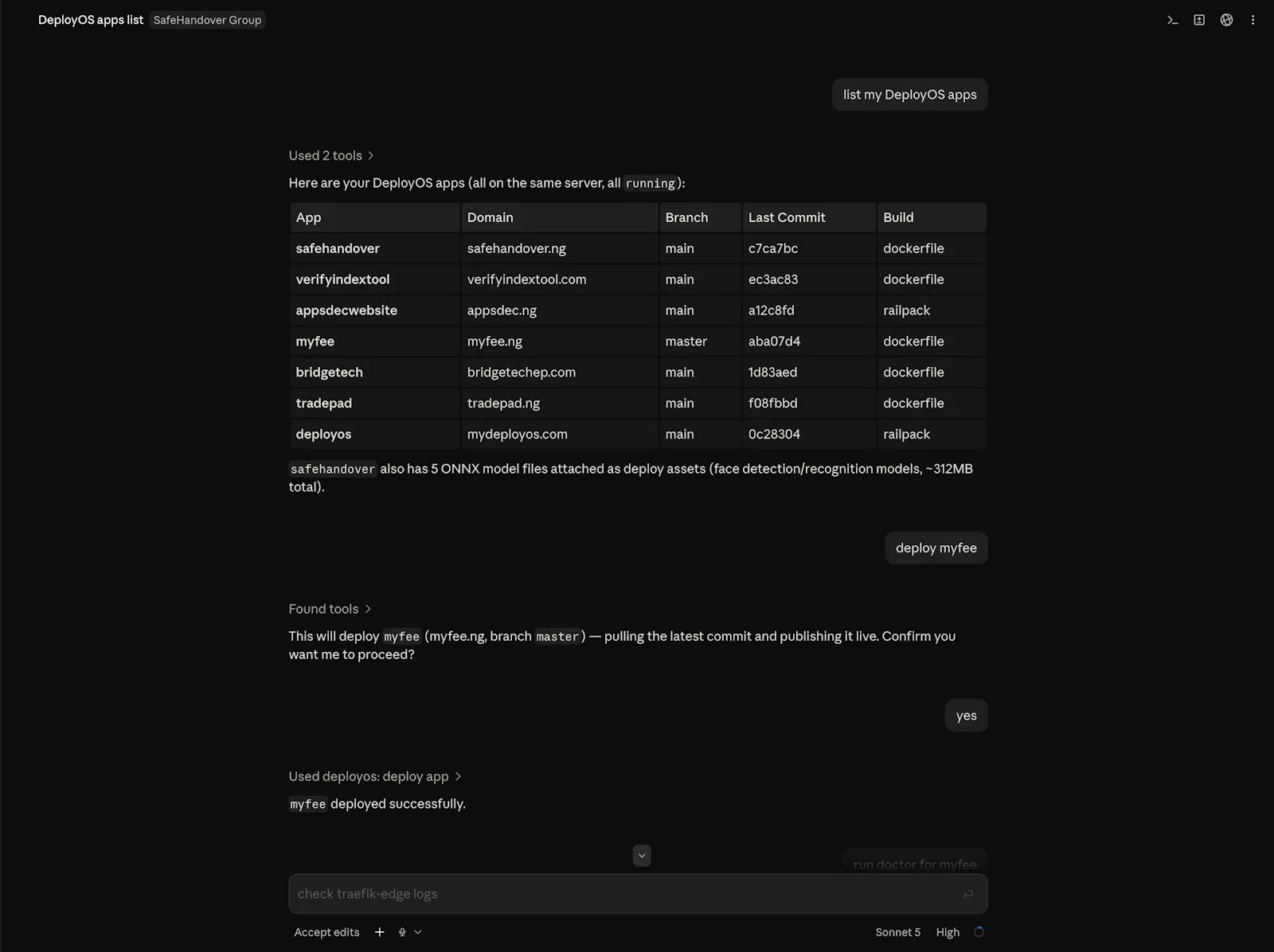Select the 'deployos' app name cell
The width and height of the screenshot is (1274, 952).
click(375, 435)
